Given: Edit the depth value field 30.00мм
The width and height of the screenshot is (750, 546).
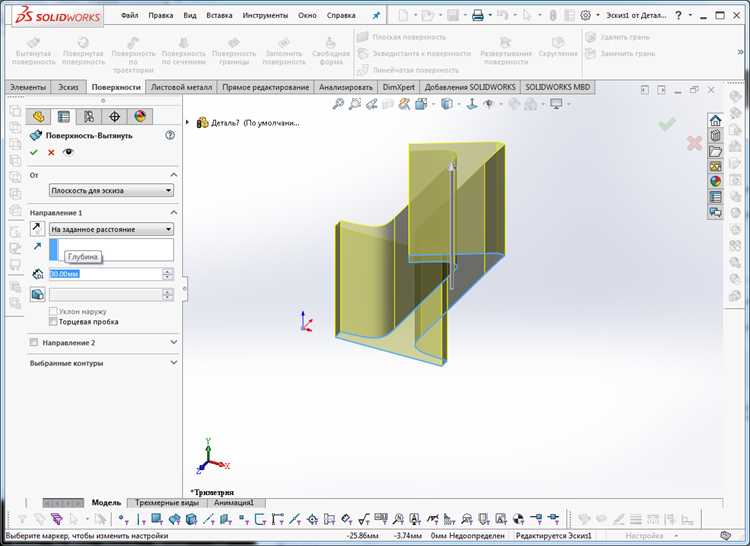Looking at the screenshot, I should (106, 274).
